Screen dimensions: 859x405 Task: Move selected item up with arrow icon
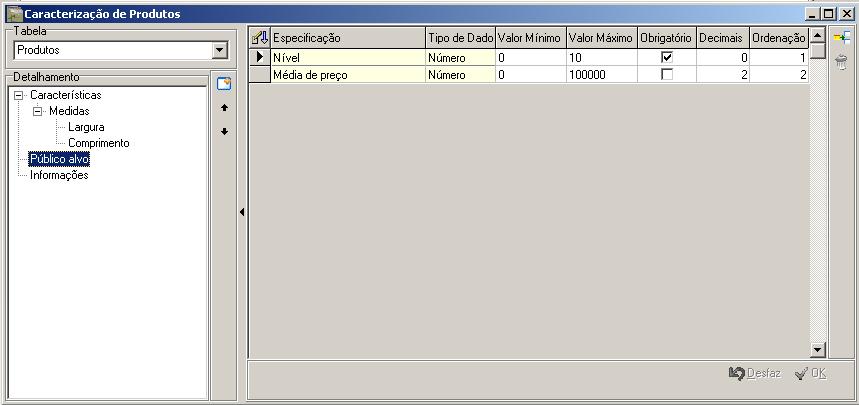pyautogui.click(x=224, y=107)
